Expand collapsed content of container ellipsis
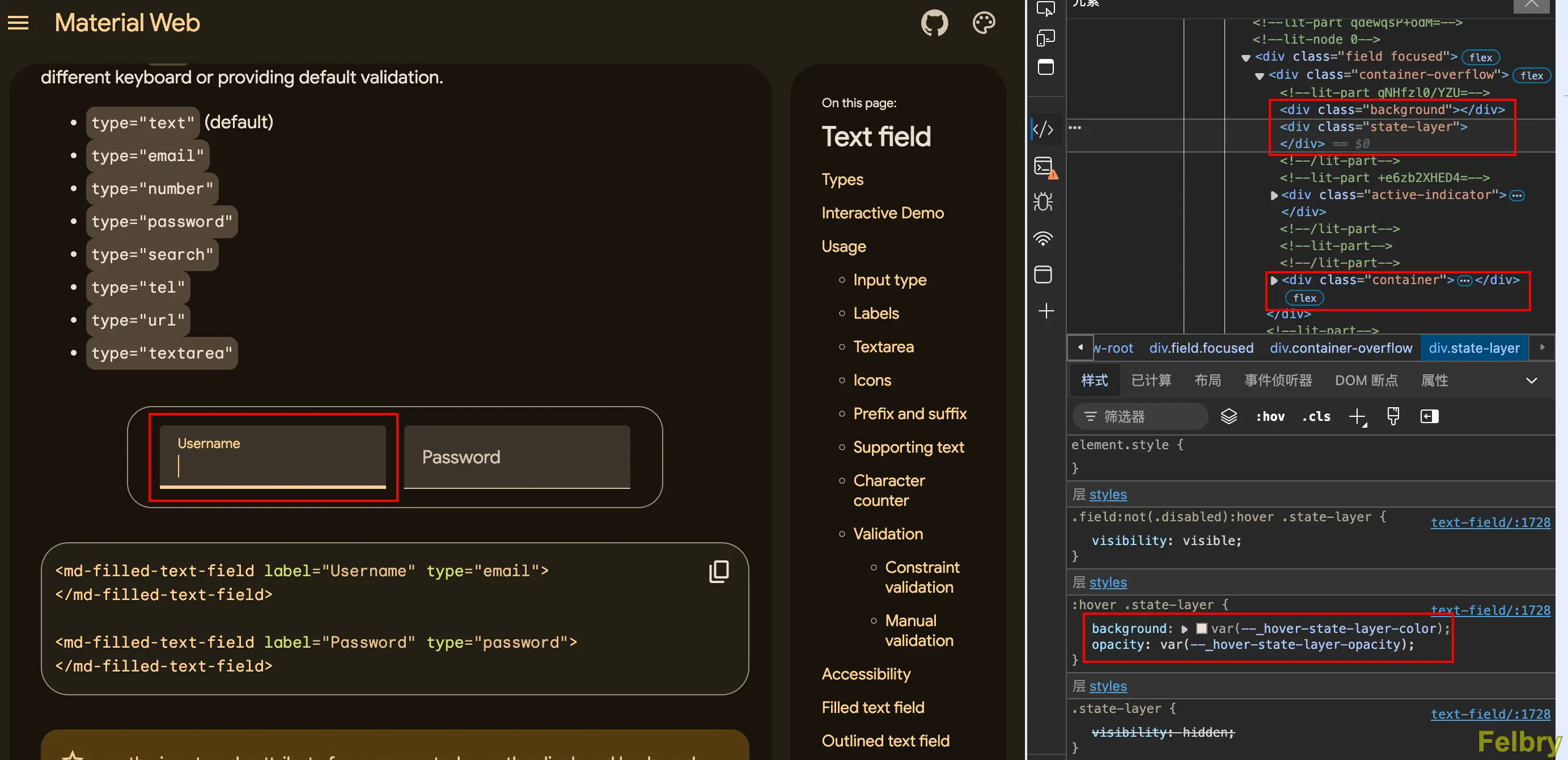This screenshot has height=760, width=1568. coord(1464,281)
